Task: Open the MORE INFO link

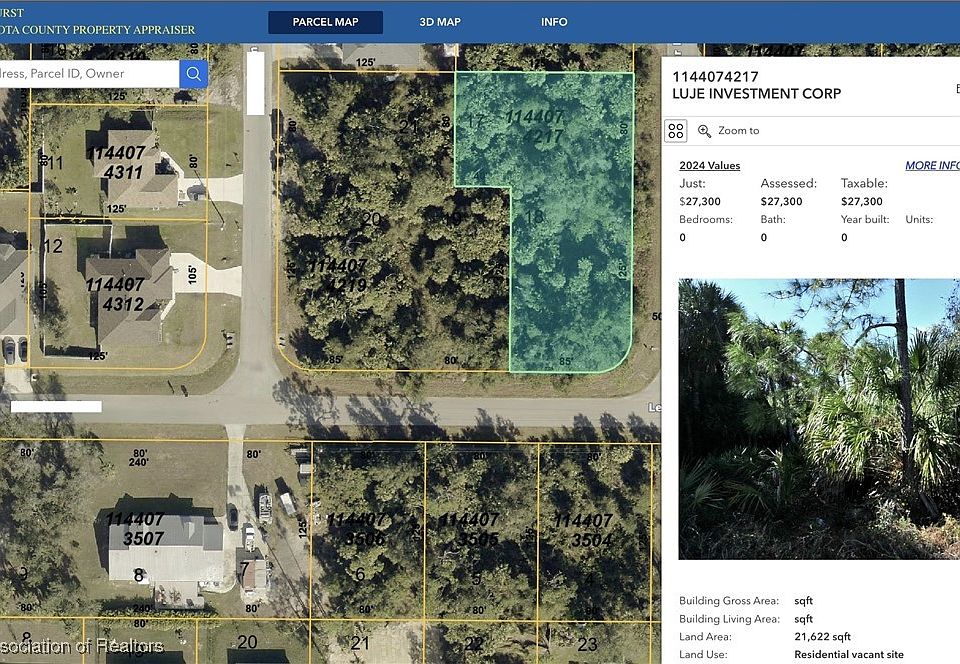Action: (x=932, y=165)
